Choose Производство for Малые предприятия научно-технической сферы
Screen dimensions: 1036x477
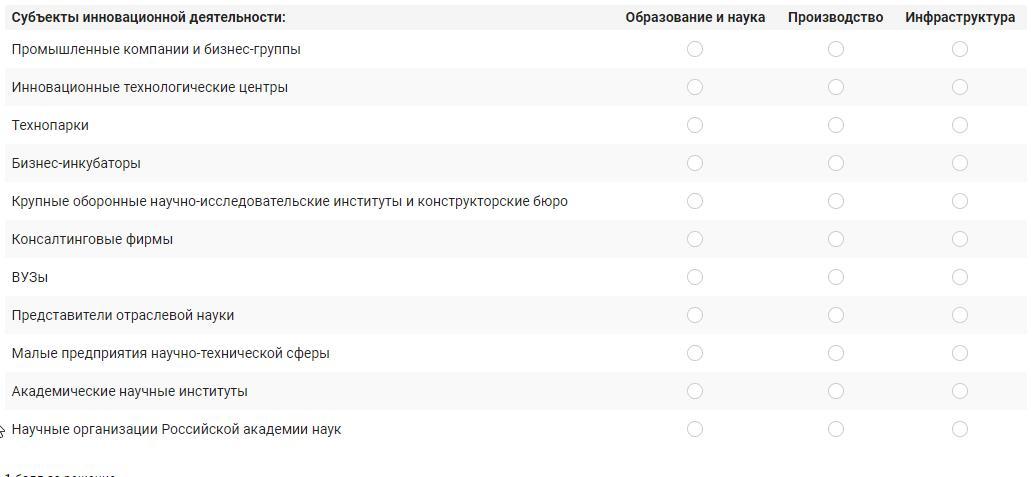click(x=836, y=353)
